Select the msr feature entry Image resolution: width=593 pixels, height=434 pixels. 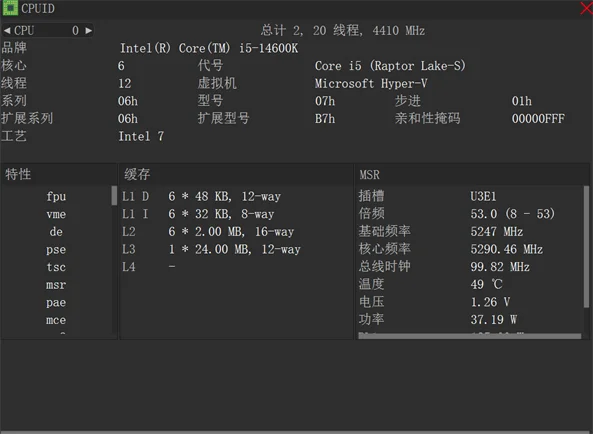pyautogui.click(x=56, y=285)
